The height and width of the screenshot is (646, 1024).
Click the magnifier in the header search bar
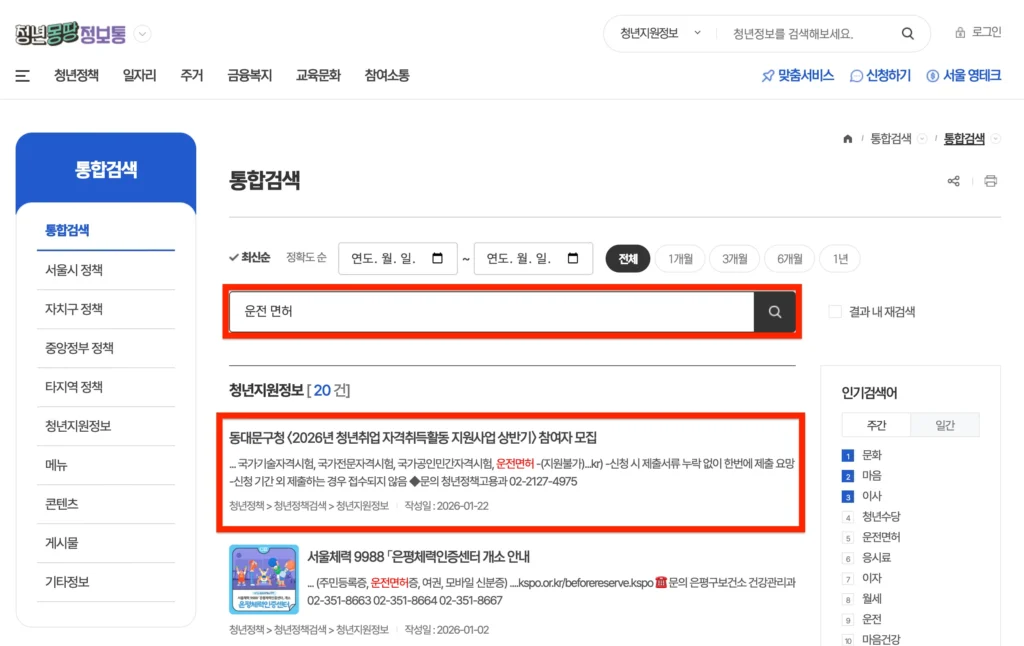point(907,33)
